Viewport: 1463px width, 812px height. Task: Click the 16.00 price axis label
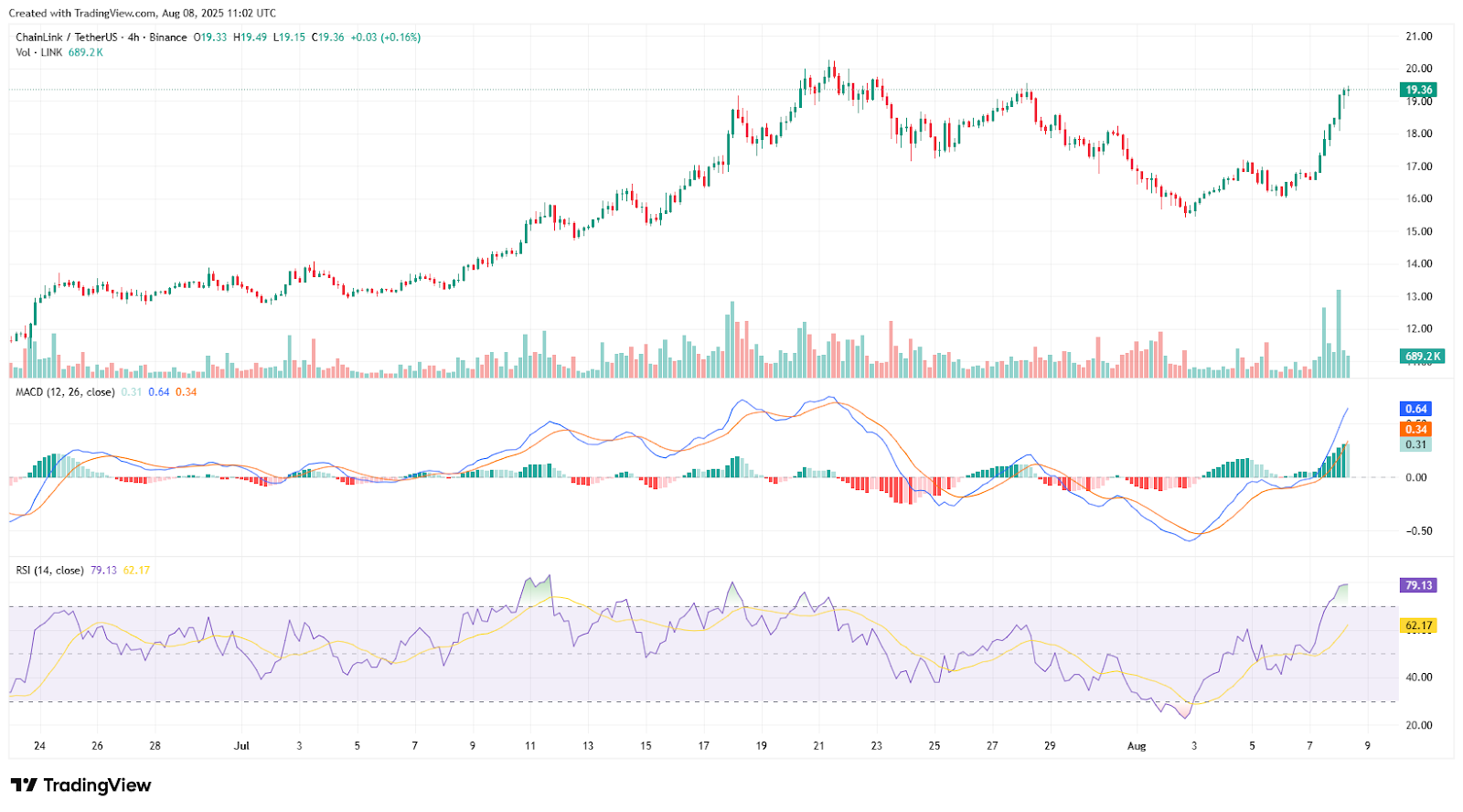tap(1419, 198)
